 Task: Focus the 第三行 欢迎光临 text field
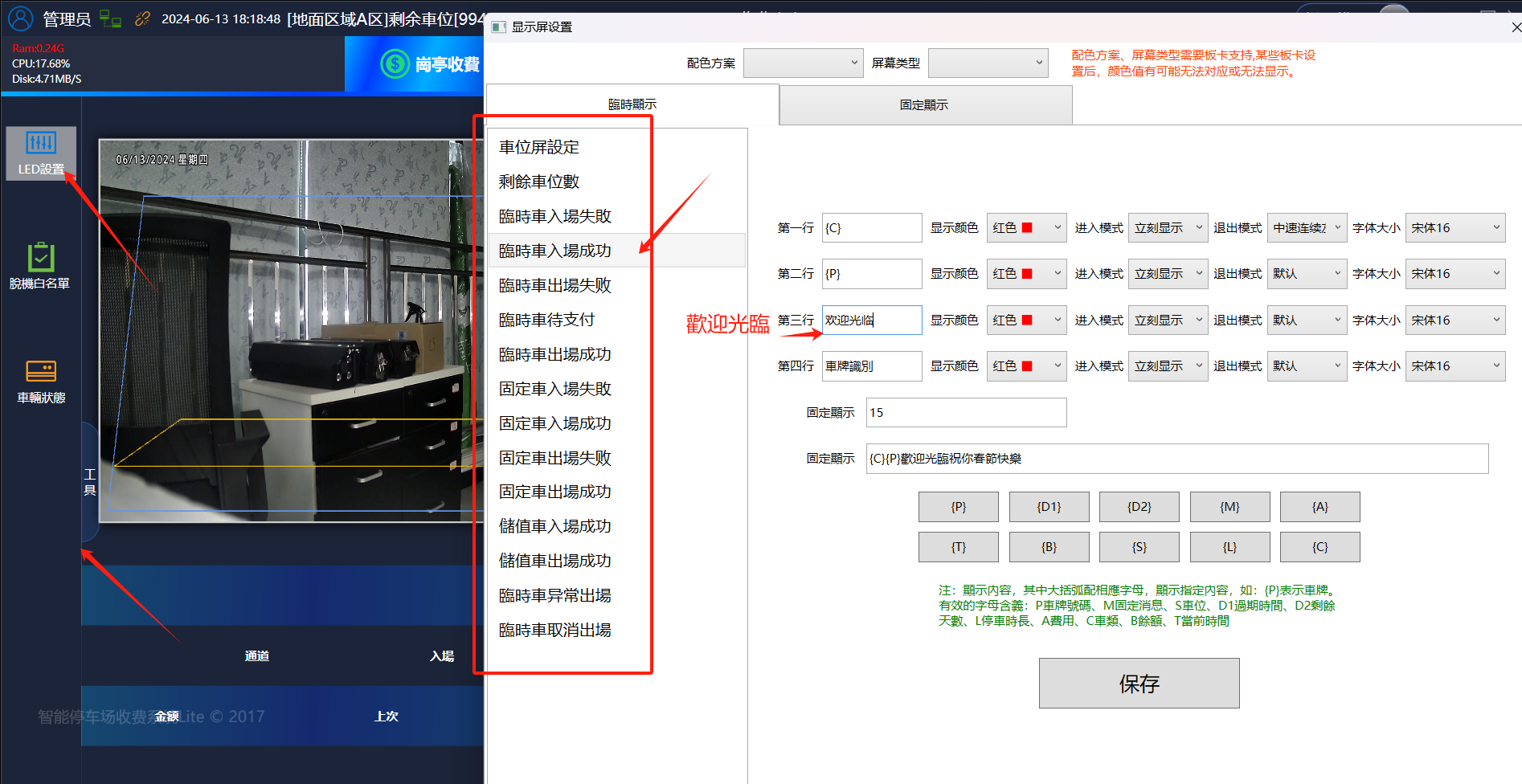pyautogui.click(x=872, y=321)
